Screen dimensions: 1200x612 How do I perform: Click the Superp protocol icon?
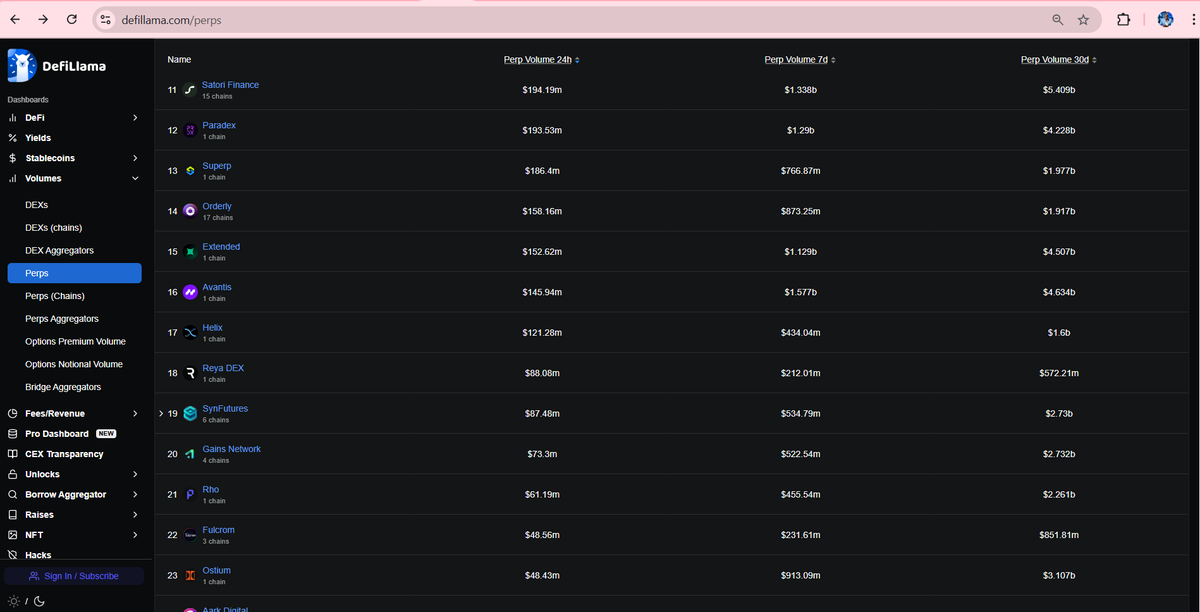tap(190, 171)
